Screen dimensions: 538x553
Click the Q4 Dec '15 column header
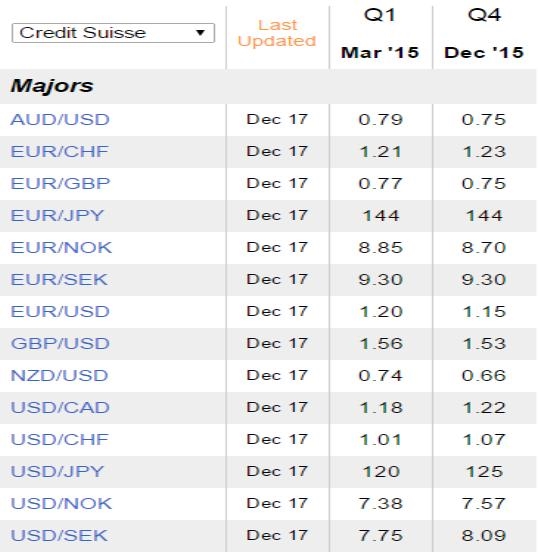pos(484,34)
